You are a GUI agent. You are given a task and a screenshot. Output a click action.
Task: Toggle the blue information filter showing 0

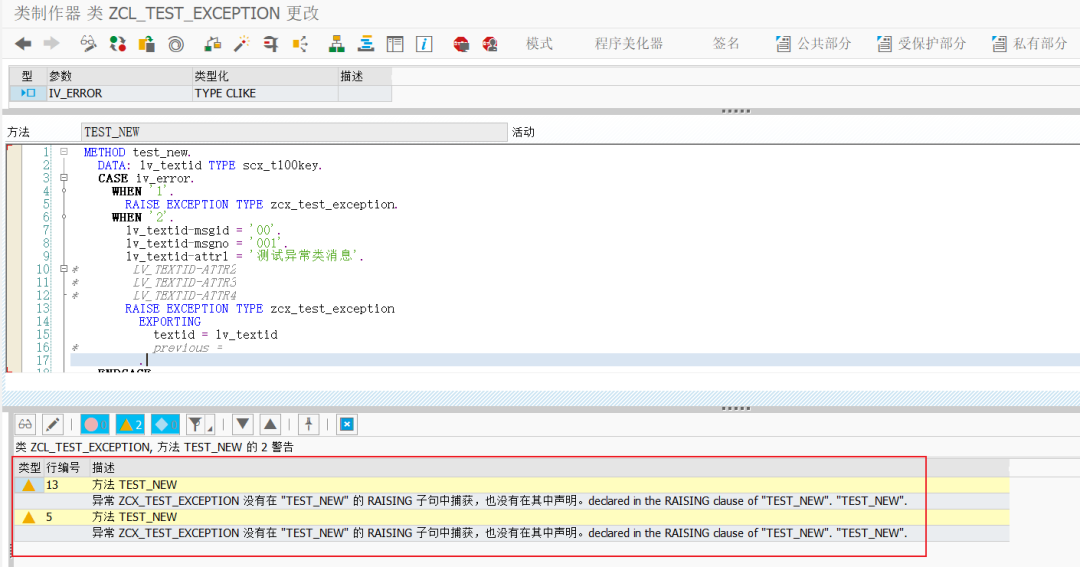(x=165, y=424)
